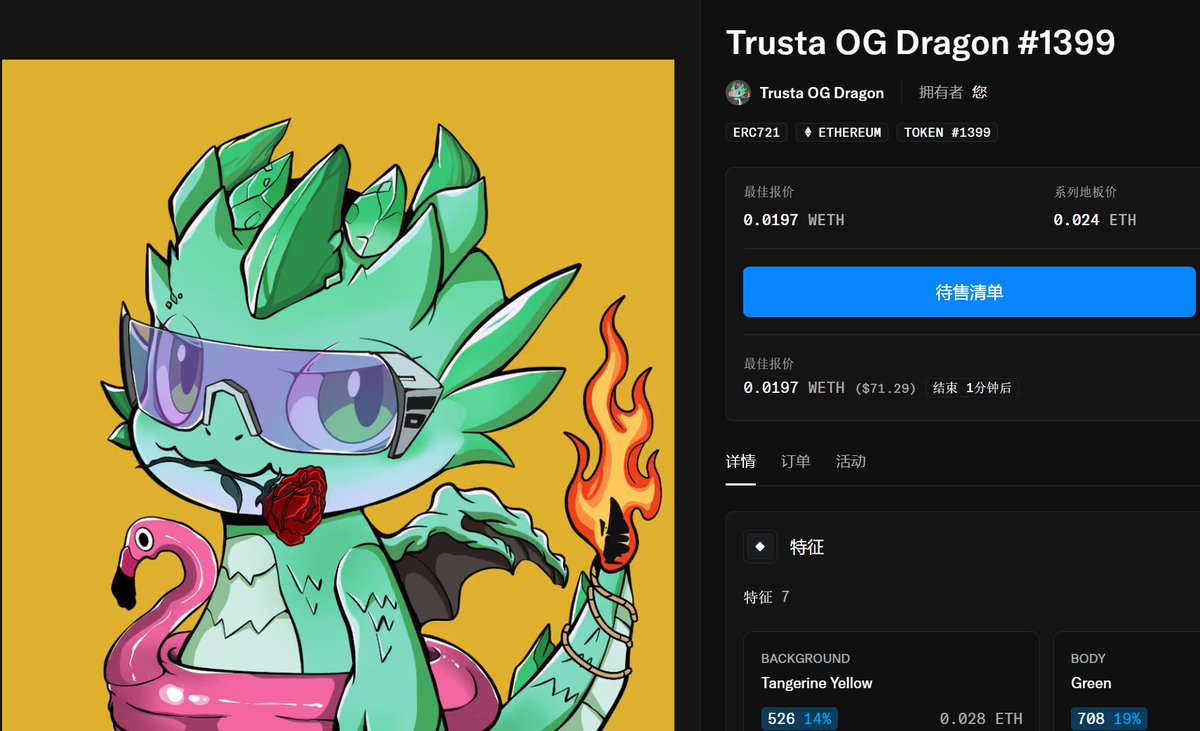This screenshot has width=1200, height=731.
Task: Click the ERC721 token standard badge
Action: 756,132
